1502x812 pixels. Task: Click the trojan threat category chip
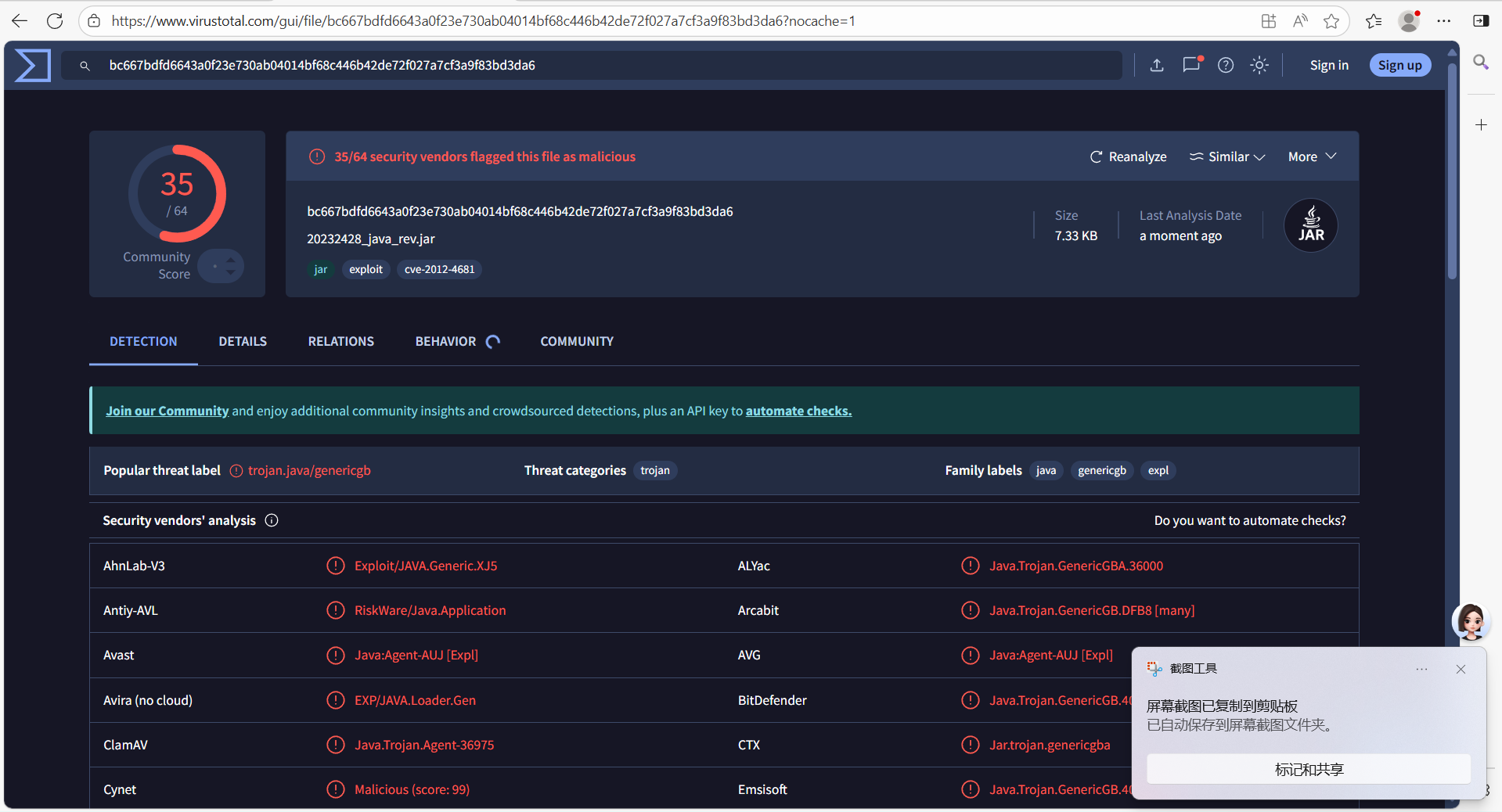coord(655,470)
